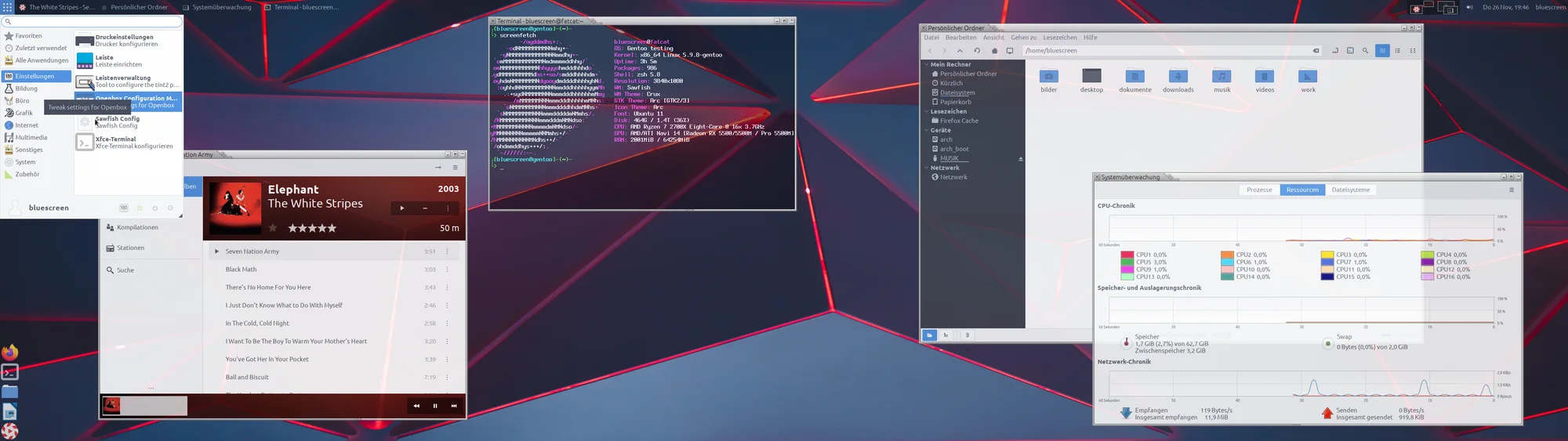Click the volume icon in system tray

pos(1469,7)
